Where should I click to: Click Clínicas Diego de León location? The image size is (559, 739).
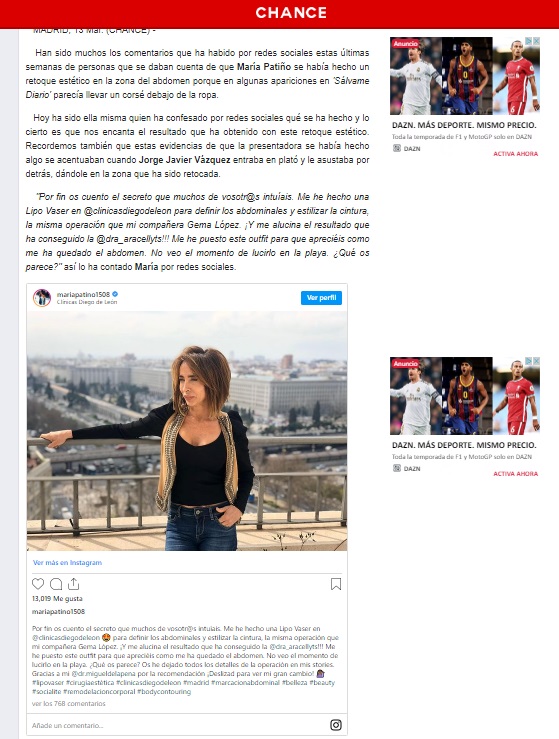[x=87, y=302]
